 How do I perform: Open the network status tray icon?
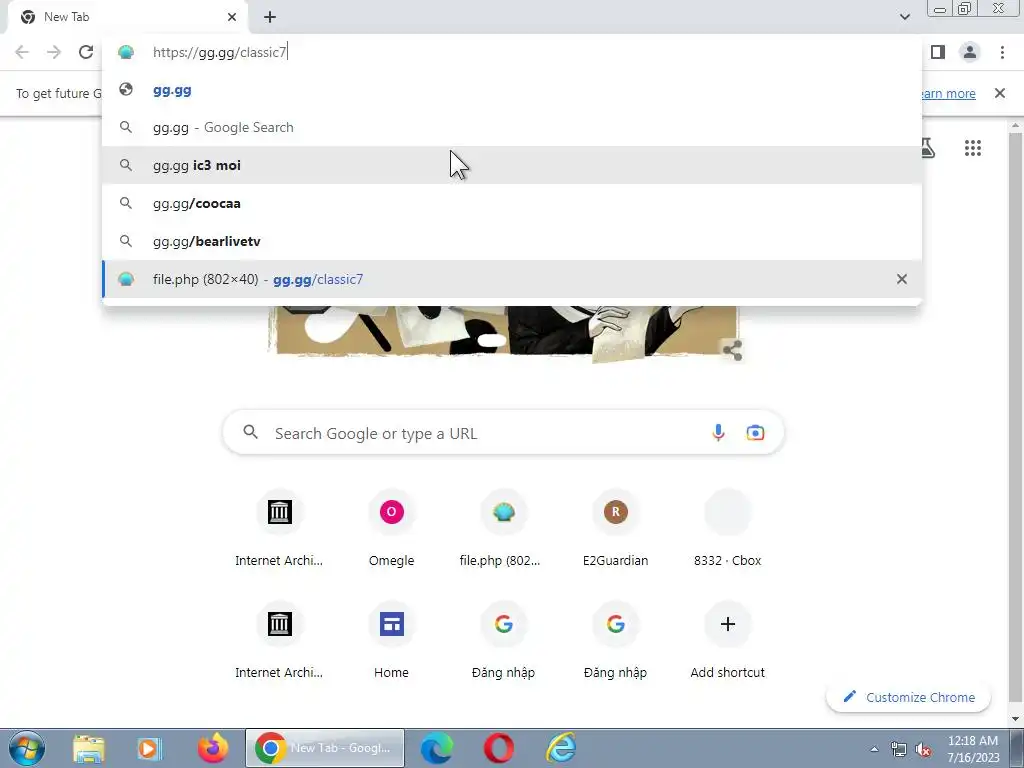(899, 749)
